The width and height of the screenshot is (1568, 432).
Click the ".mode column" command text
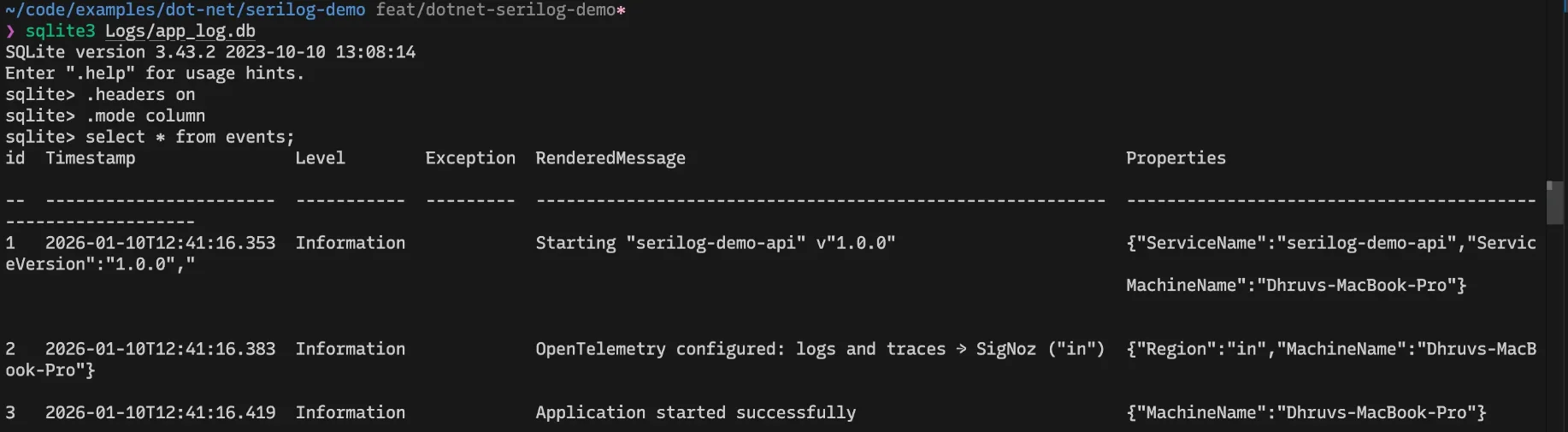[x=145, y=115]
